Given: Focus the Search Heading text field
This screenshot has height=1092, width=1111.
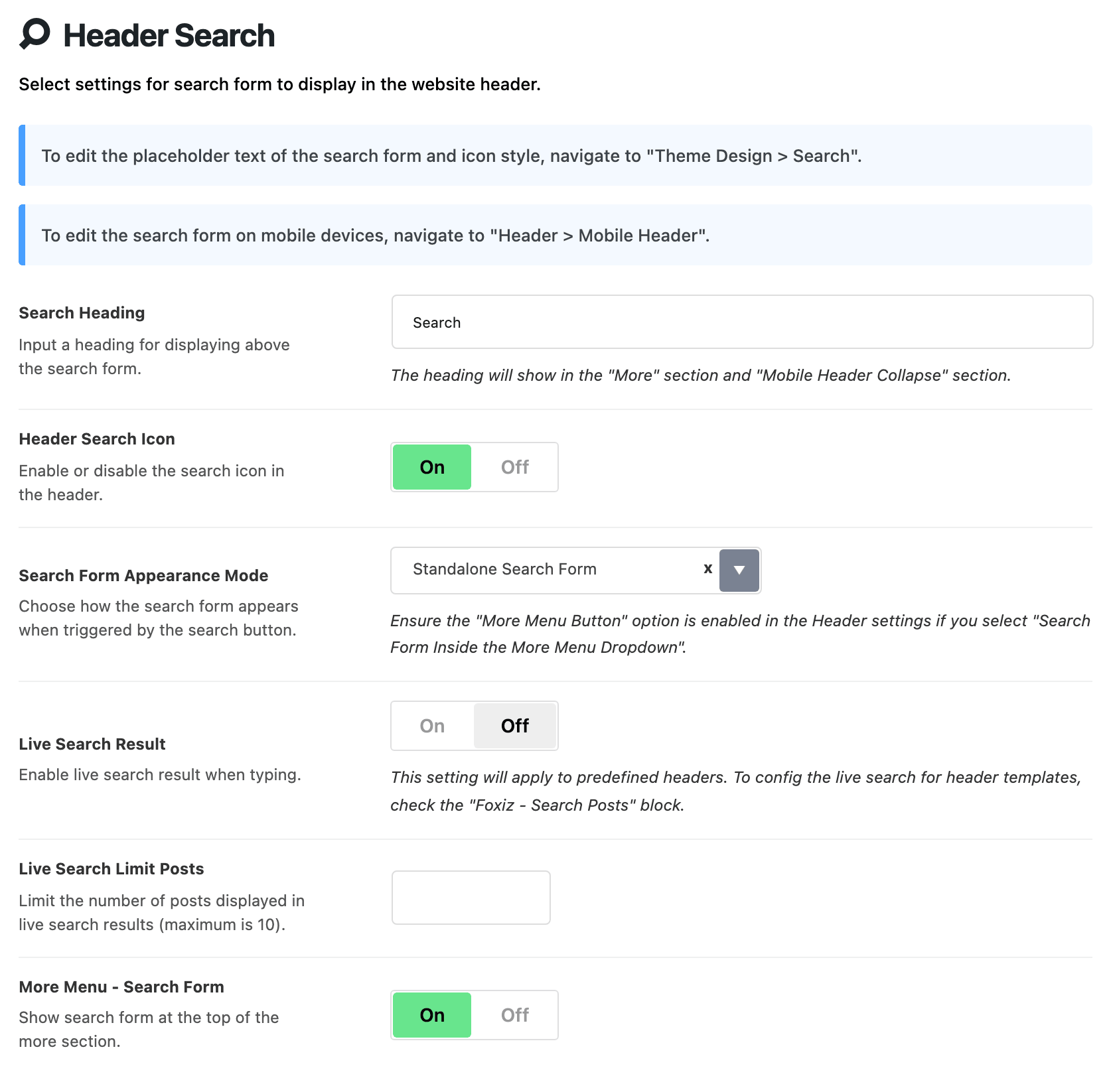Looking at the screenshot, I should tap(742, 322).
